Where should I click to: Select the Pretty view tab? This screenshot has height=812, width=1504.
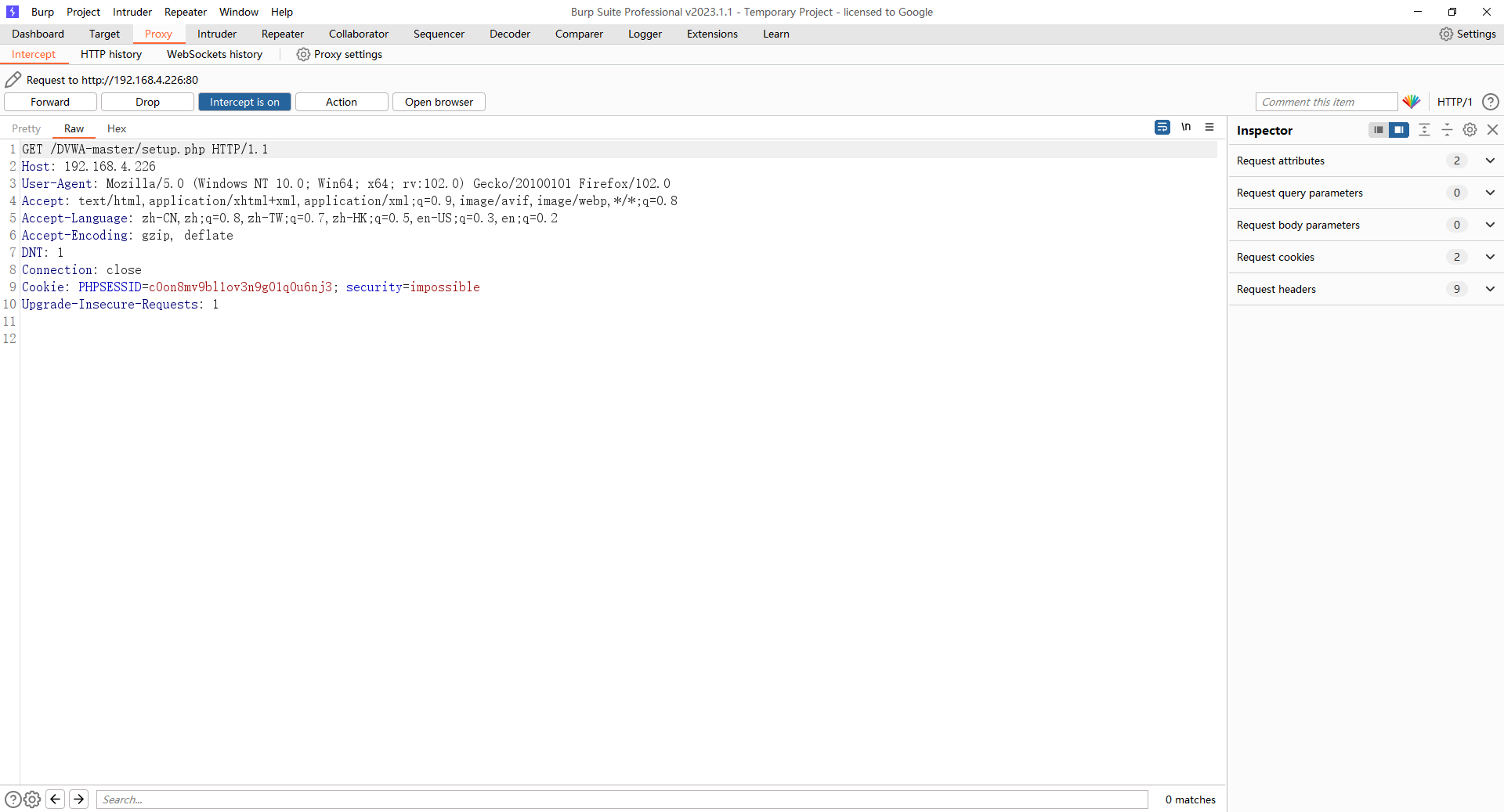click(26, 128)
